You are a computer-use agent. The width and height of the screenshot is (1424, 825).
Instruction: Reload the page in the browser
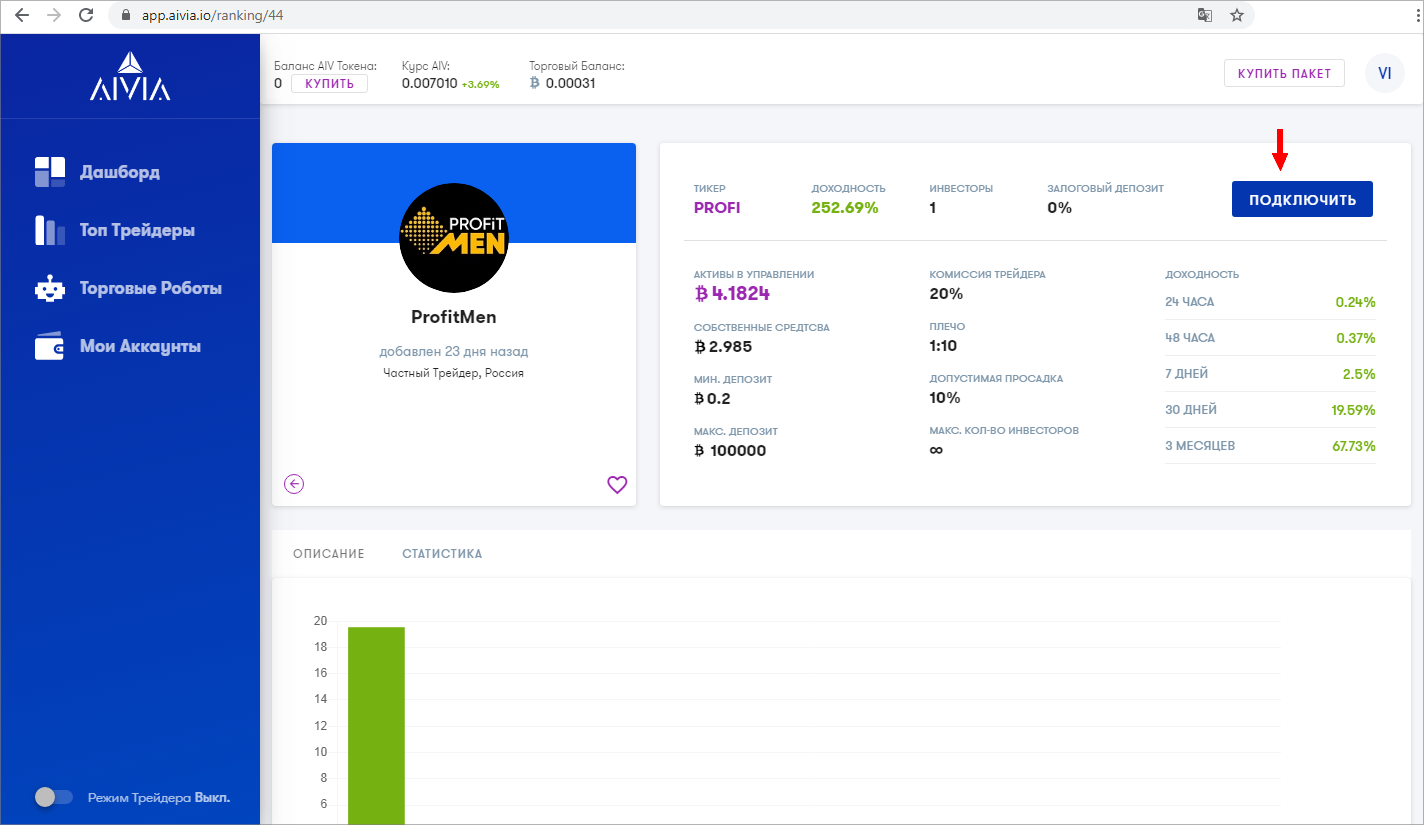click(86, 15)
